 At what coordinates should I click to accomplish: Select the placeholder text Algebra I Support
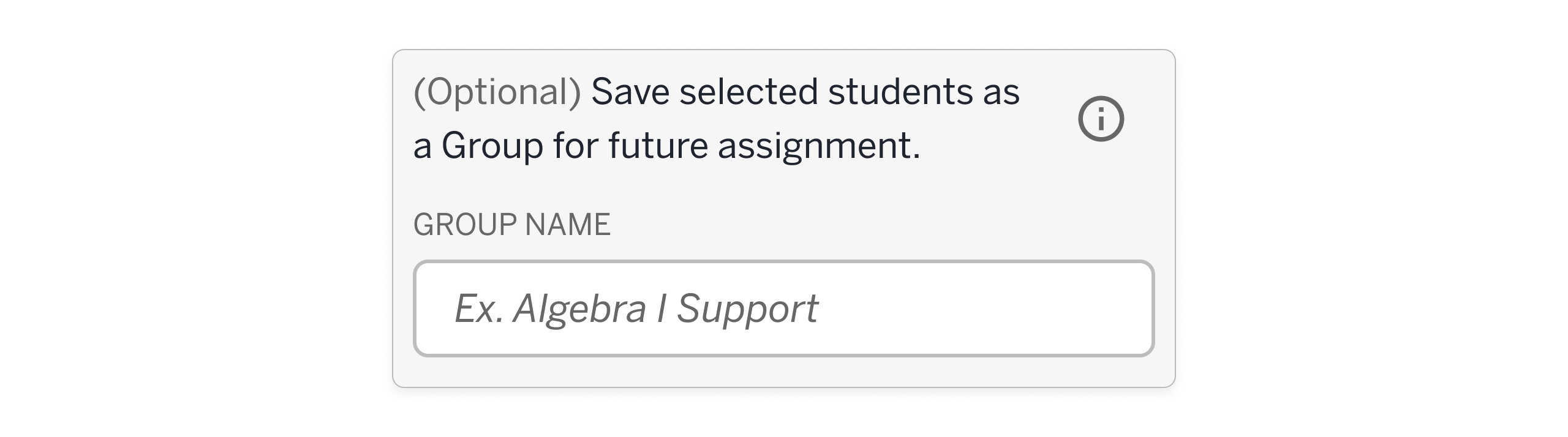point(665,308)
